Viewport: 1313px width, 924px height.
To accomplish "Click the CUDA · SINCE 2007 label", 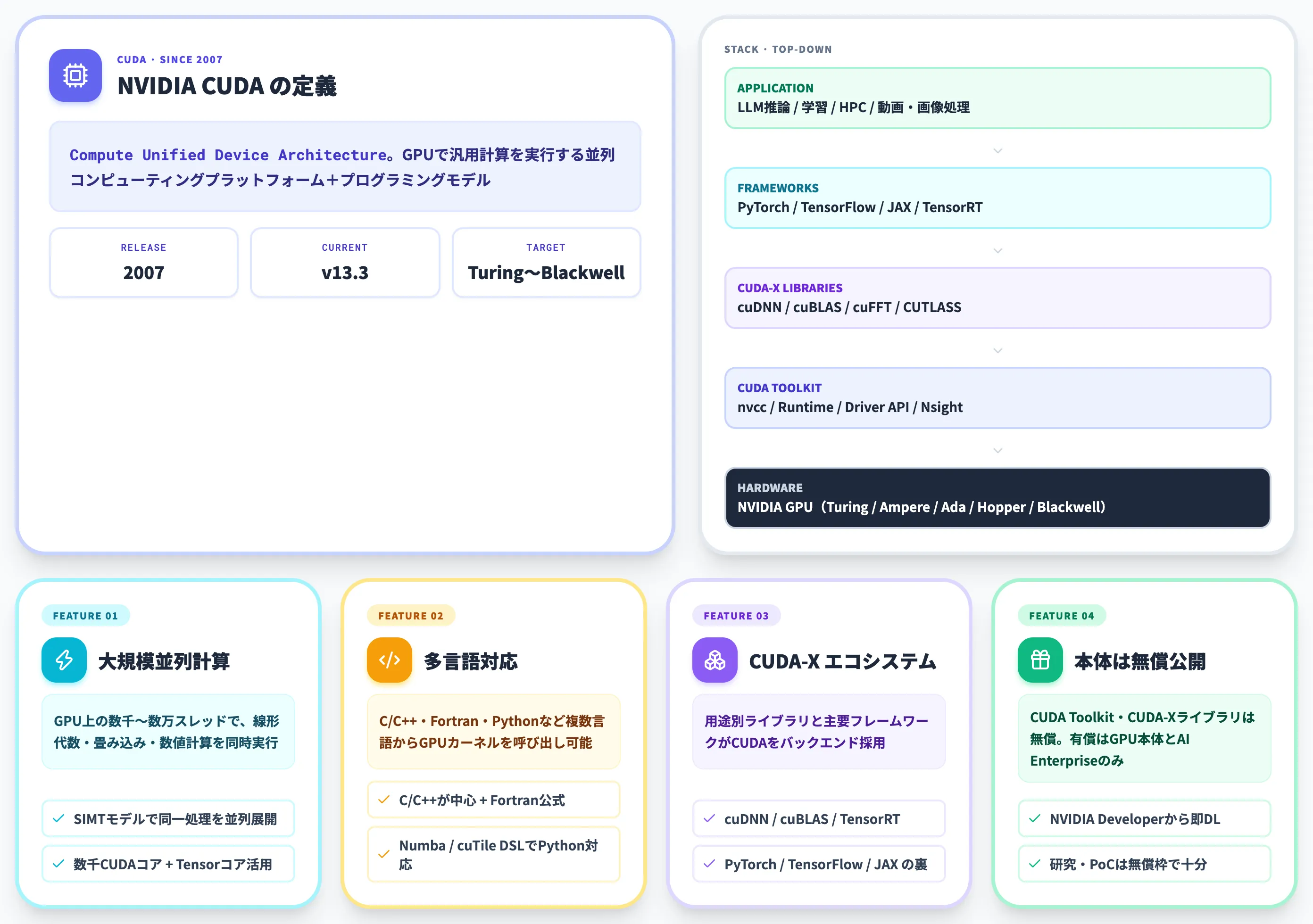I will (x=170, y=59).
